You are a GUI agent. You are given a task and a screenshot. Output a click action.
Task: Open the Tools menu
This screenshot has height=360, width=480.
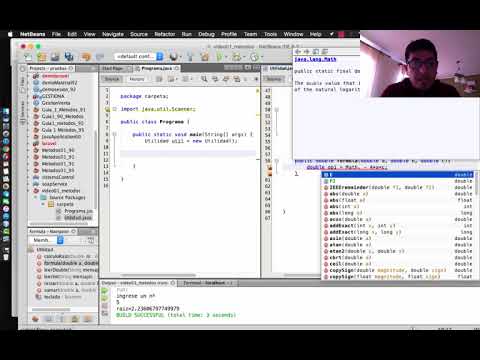click(270, 34)
